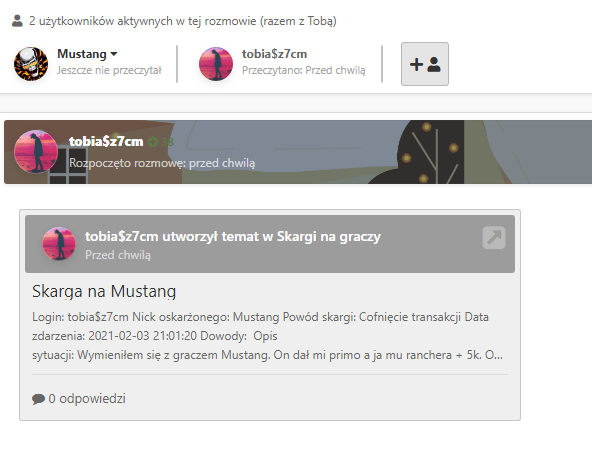Open tobia$z7cm participant name link
The image size is (592, 471).
pyautogui.click(x=274, y=54)
